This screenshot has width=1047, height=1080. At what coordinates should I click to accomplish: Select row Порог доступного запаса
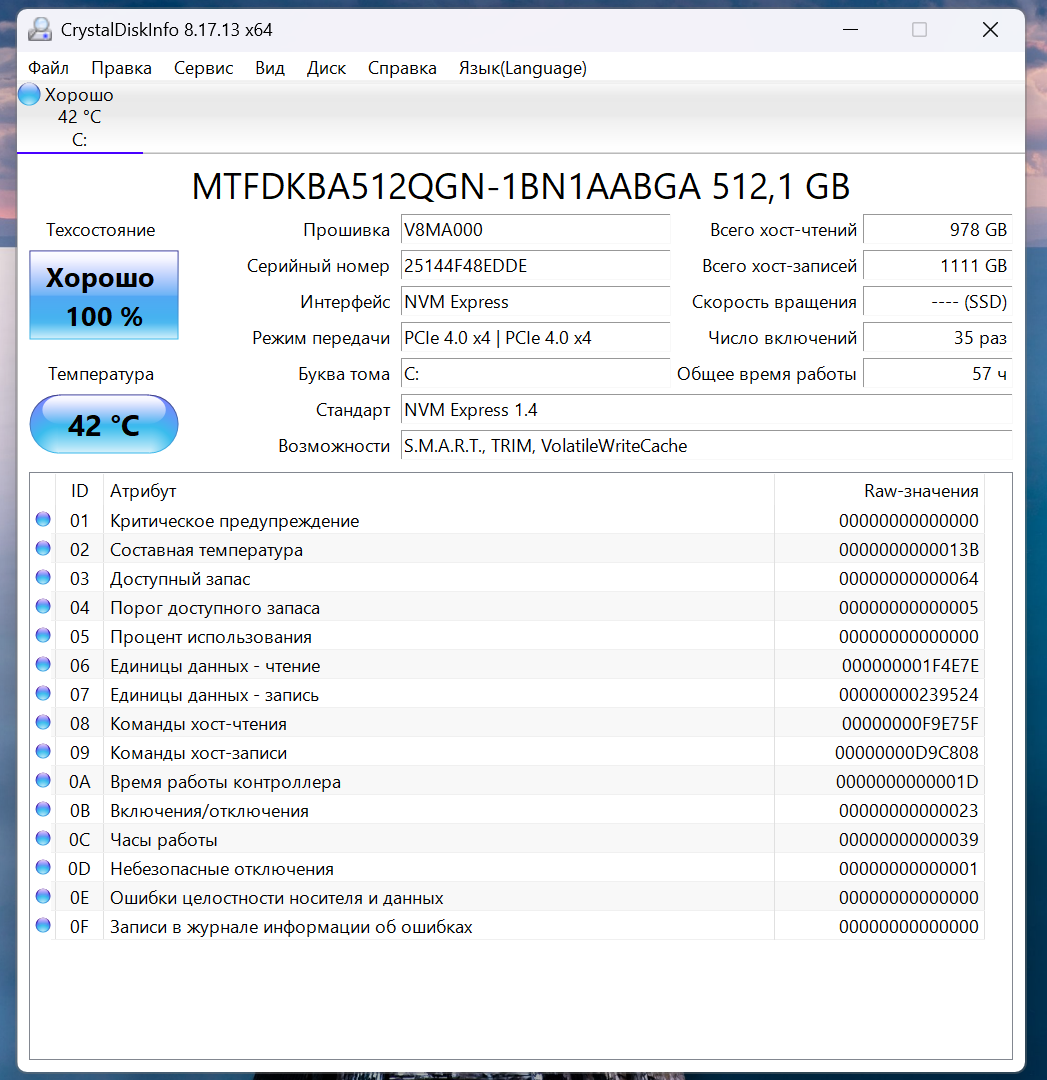pos(507,608)
